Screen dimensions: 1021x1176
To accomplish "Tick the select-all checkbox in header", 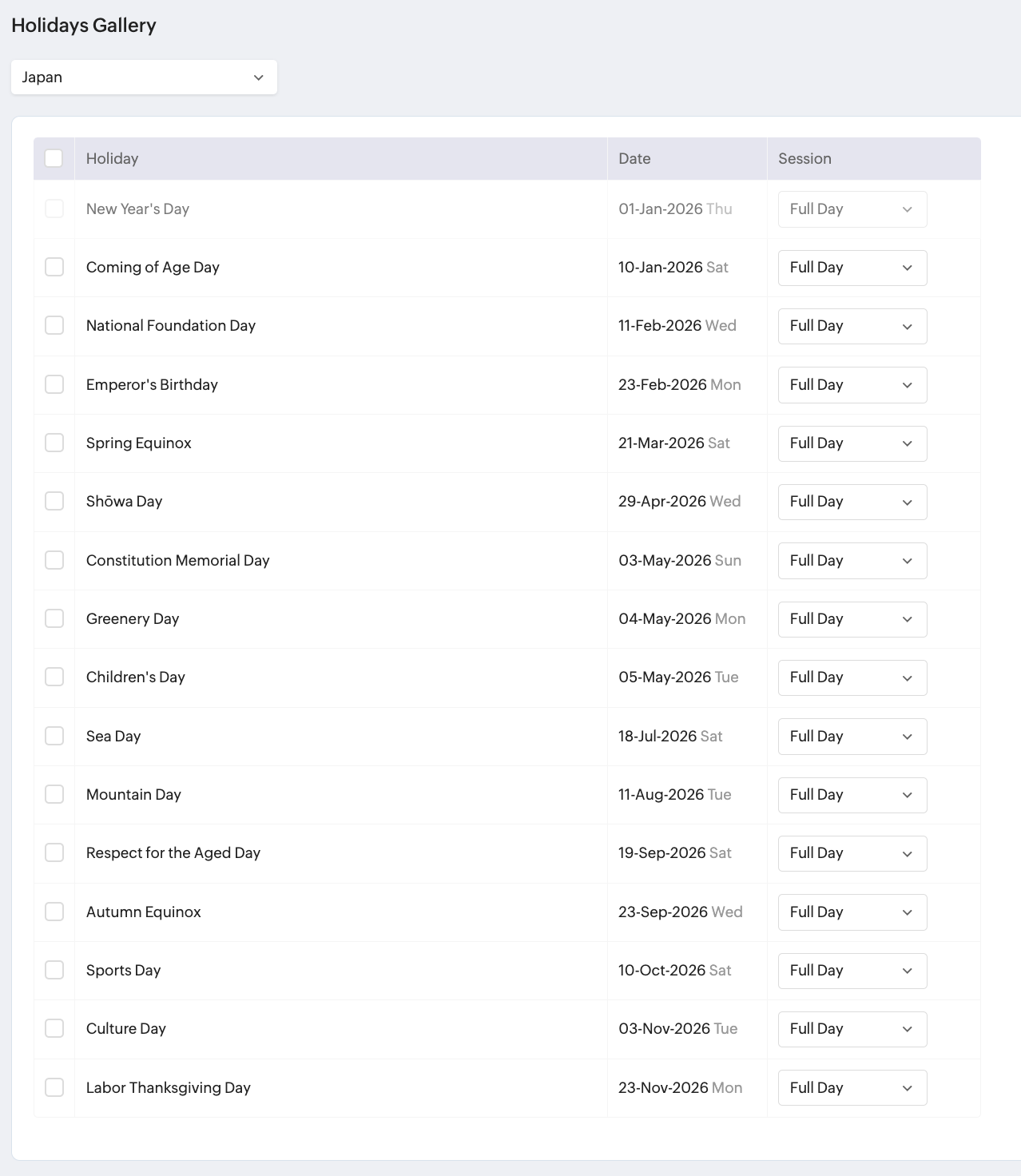I will (54, 158).
